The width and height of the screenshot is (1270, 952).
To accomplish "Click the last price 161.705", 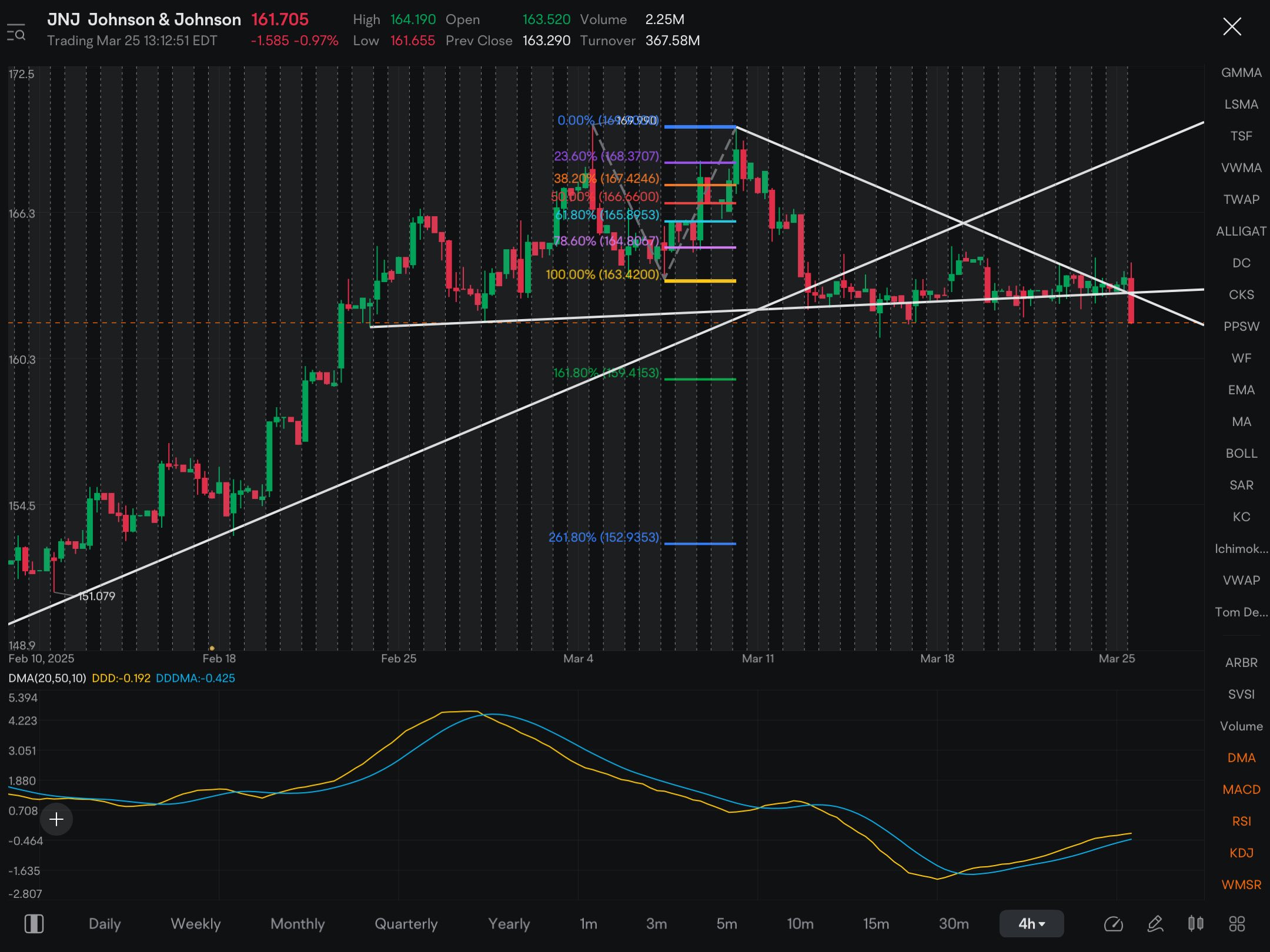I will click(280, 19).
